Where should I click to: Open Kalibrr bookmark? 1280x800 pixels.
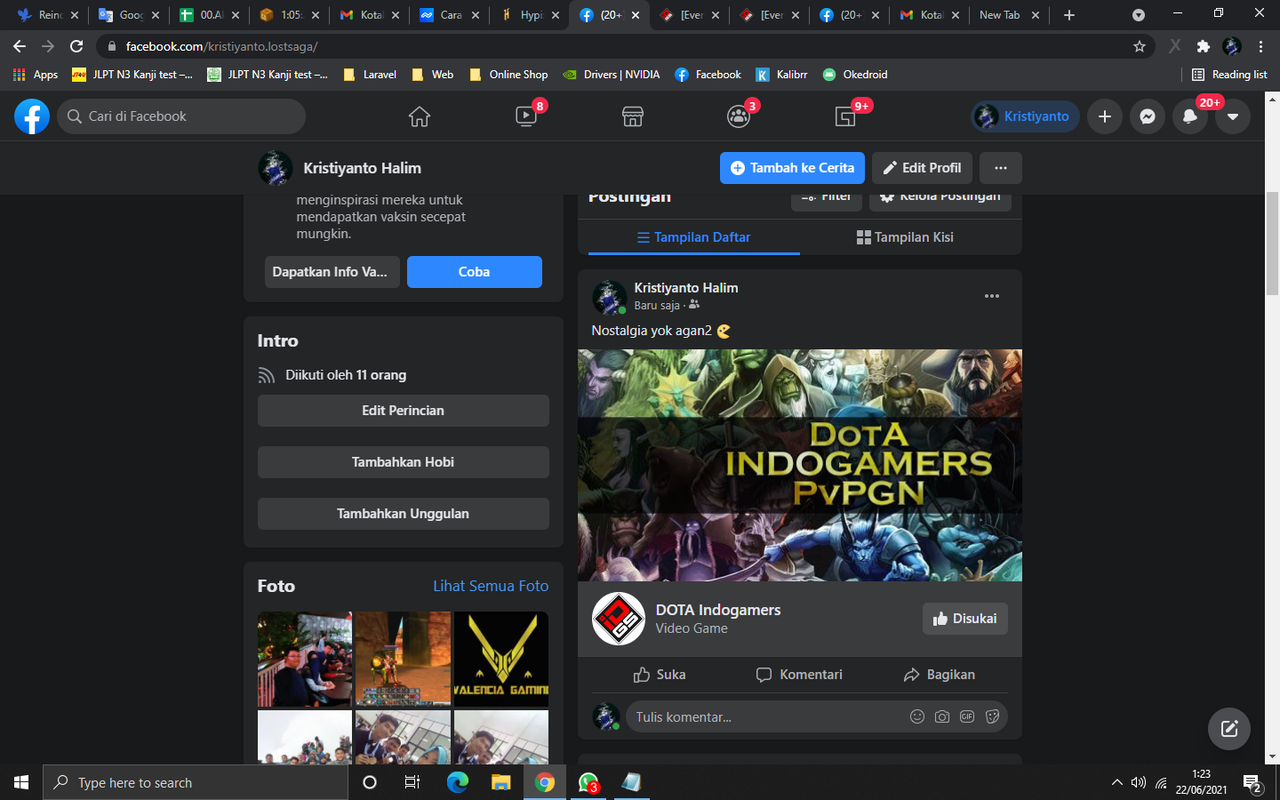[x=781, y=74]
